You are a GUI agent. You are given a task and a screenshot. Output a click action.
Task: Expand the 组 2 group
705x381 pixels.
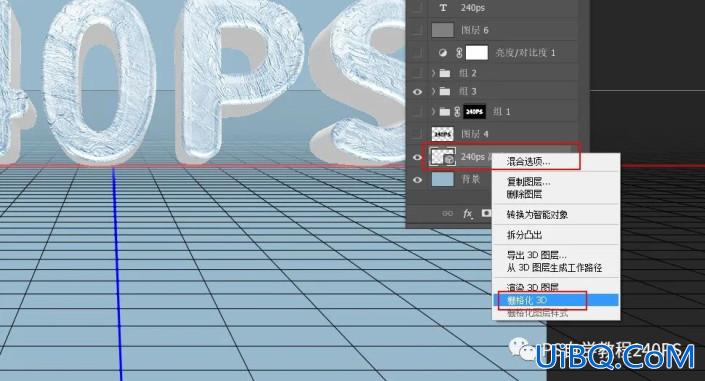(433, 72)
